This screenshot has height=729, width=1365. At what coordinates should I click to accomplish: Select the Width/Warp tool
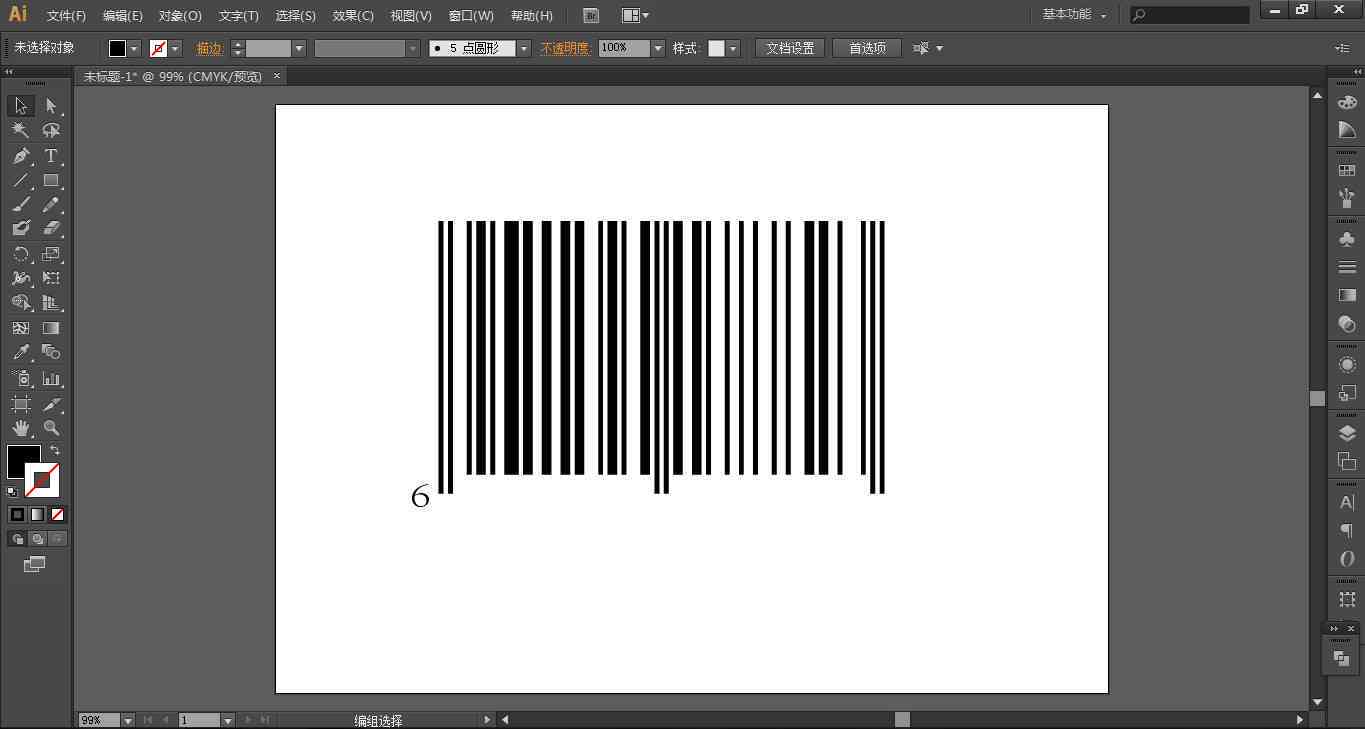[21, 278]
